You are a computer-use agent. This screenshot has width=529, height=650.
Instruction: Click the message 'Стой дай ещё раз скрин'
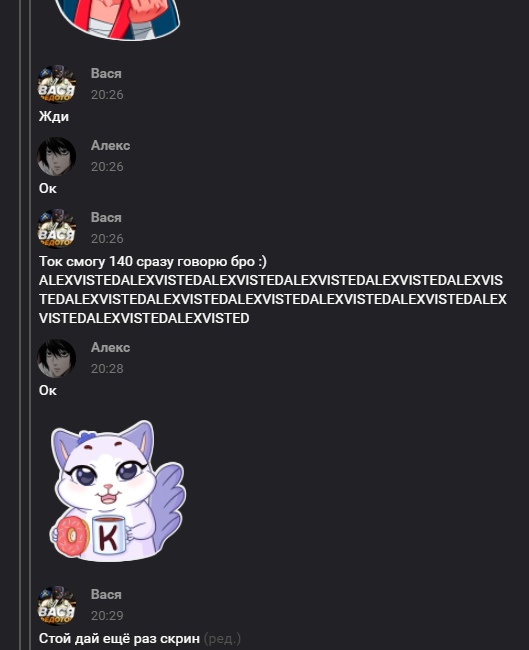pos(119,638)
